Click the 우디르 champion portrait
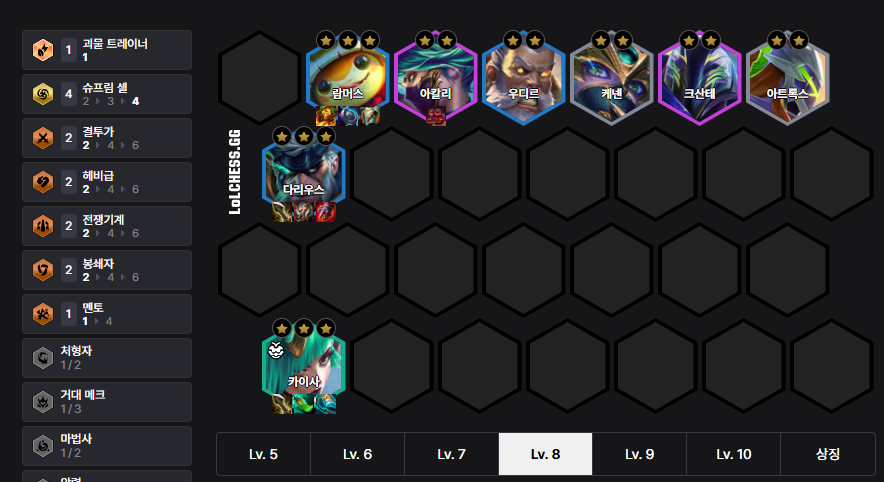Image resolution: width=884 pixels, height=482 pixels. [524, 78]
